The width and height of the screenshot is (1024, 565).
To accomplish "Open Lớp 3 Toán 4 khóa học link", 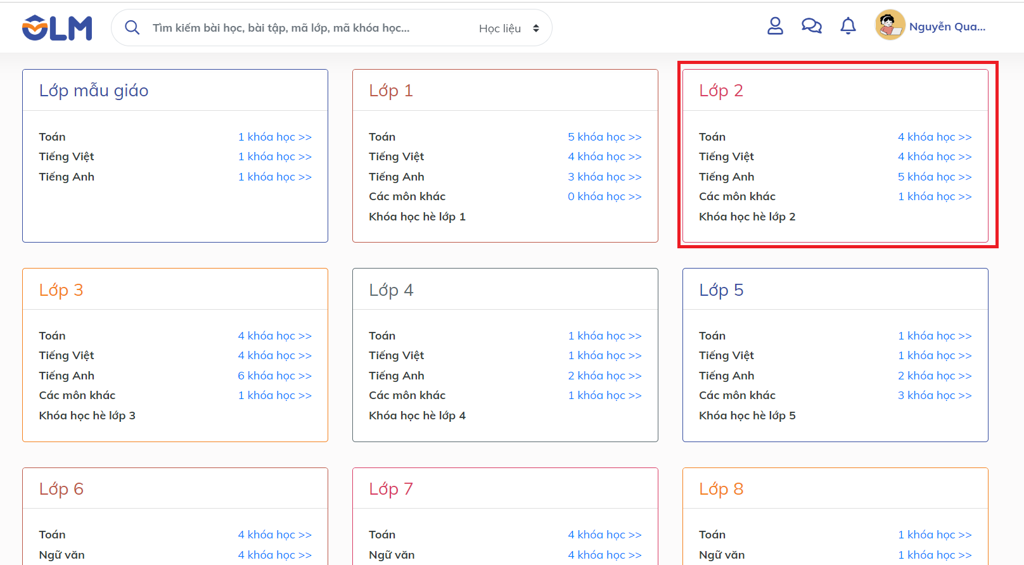I will [x=274, y=335].
